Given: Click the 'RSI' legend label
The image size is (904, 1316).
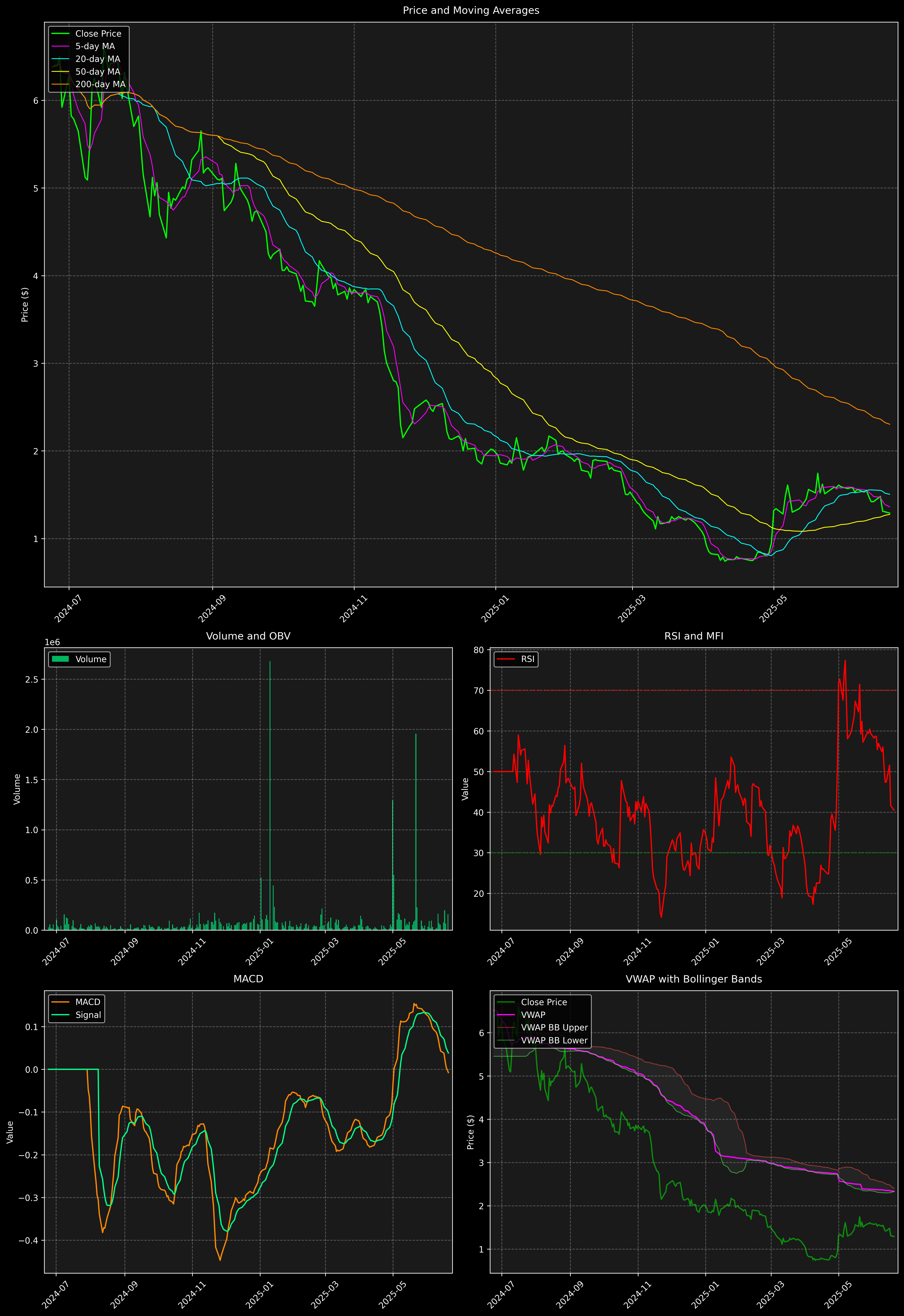Looking at the screenshot, I should click(x=527, y=659).
